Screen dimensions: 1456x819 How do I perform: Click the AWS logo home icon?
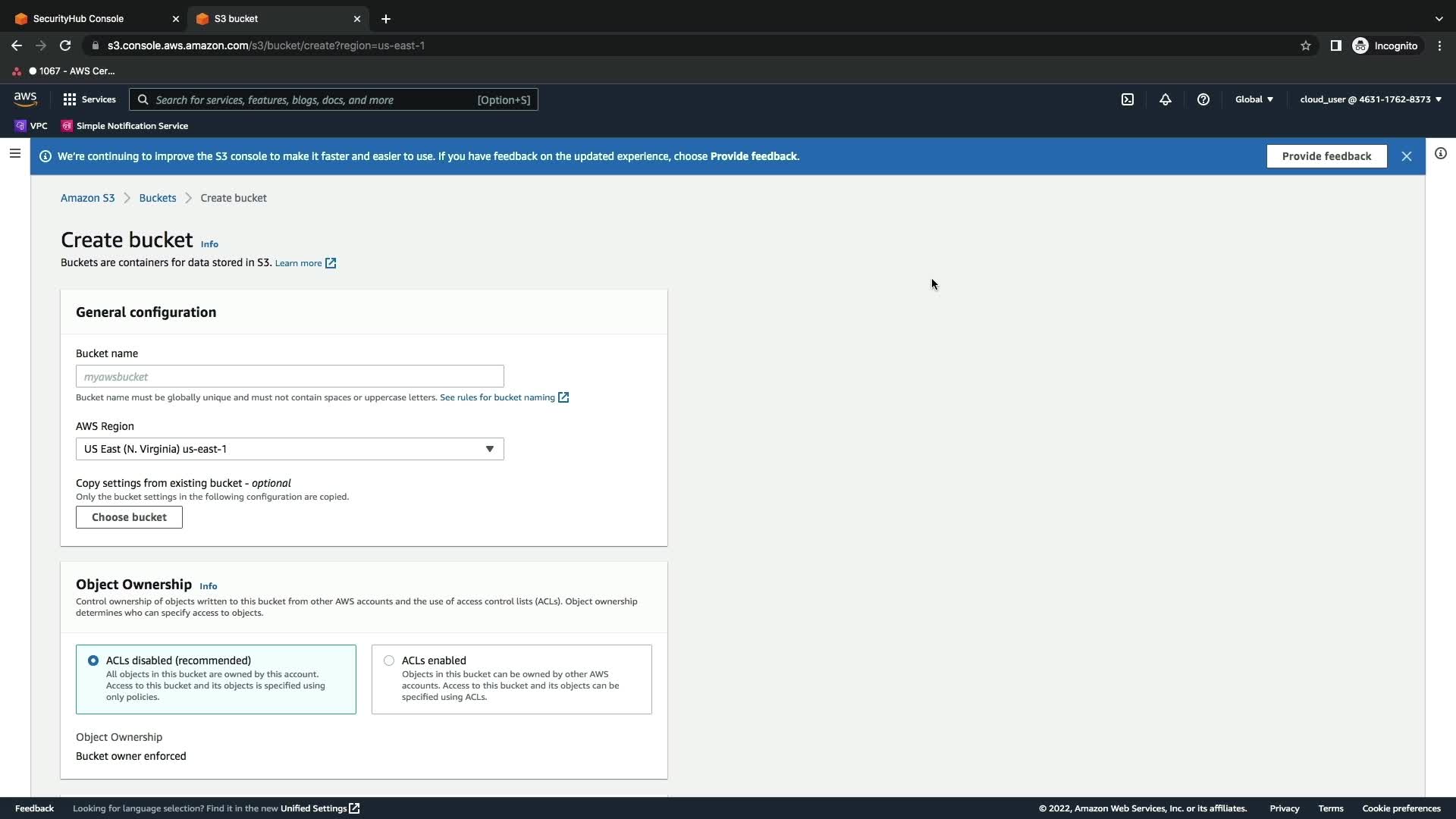[x=25, y=99]
